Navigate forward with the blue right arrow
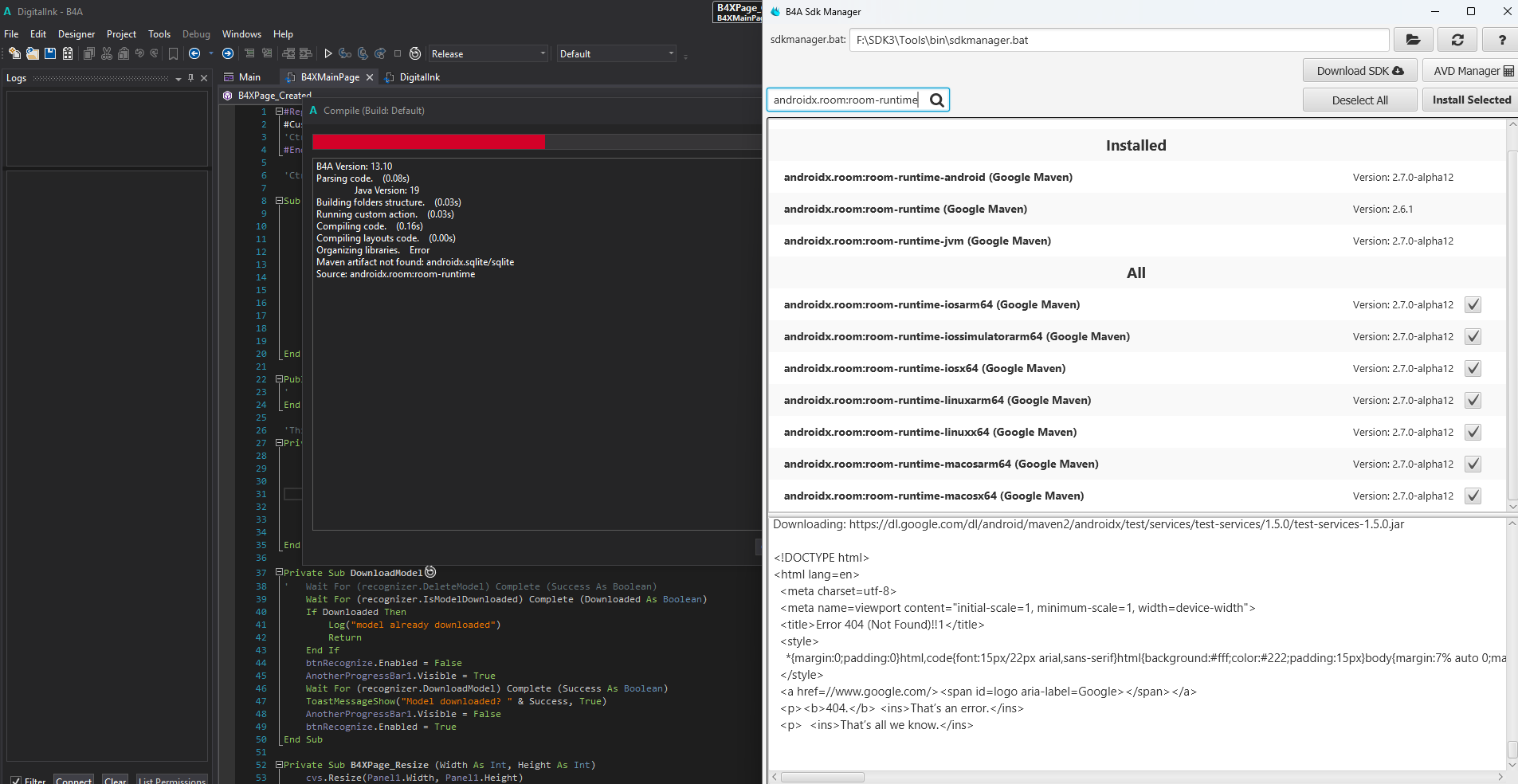This screenshot has width=1518, height=784. pos(228,53)
